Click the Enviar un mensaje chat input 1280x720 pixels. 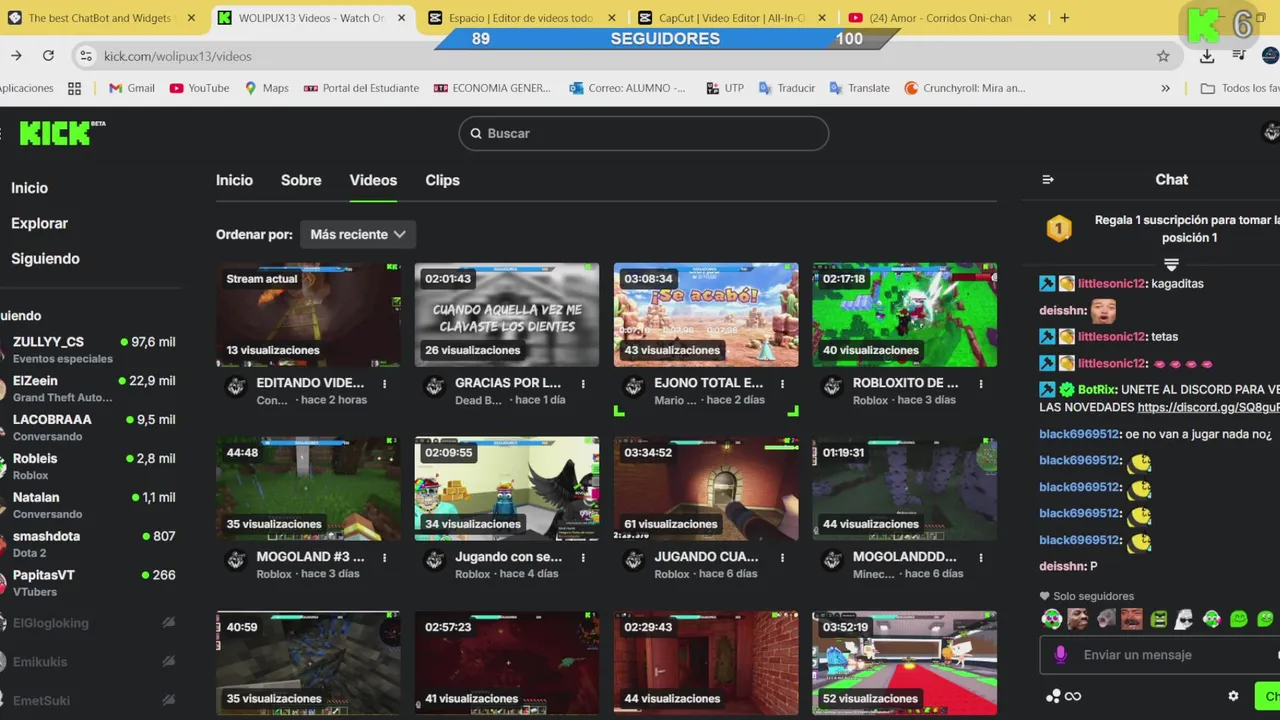point(1160,655)
